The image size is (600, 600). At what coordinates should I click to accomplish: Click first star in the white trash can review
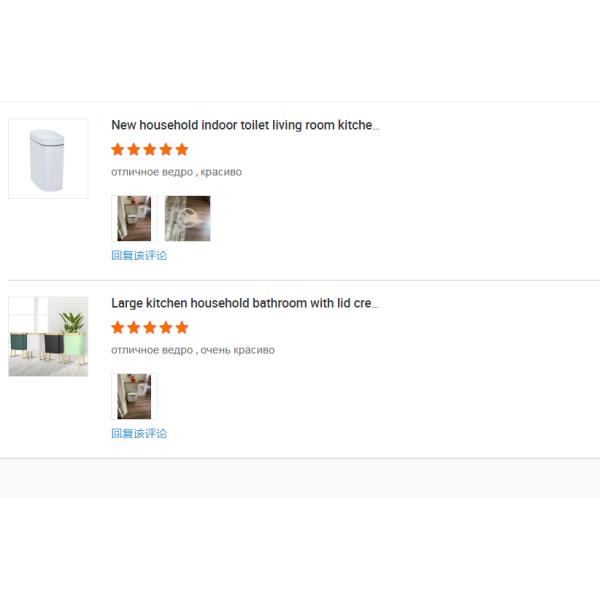118,150
